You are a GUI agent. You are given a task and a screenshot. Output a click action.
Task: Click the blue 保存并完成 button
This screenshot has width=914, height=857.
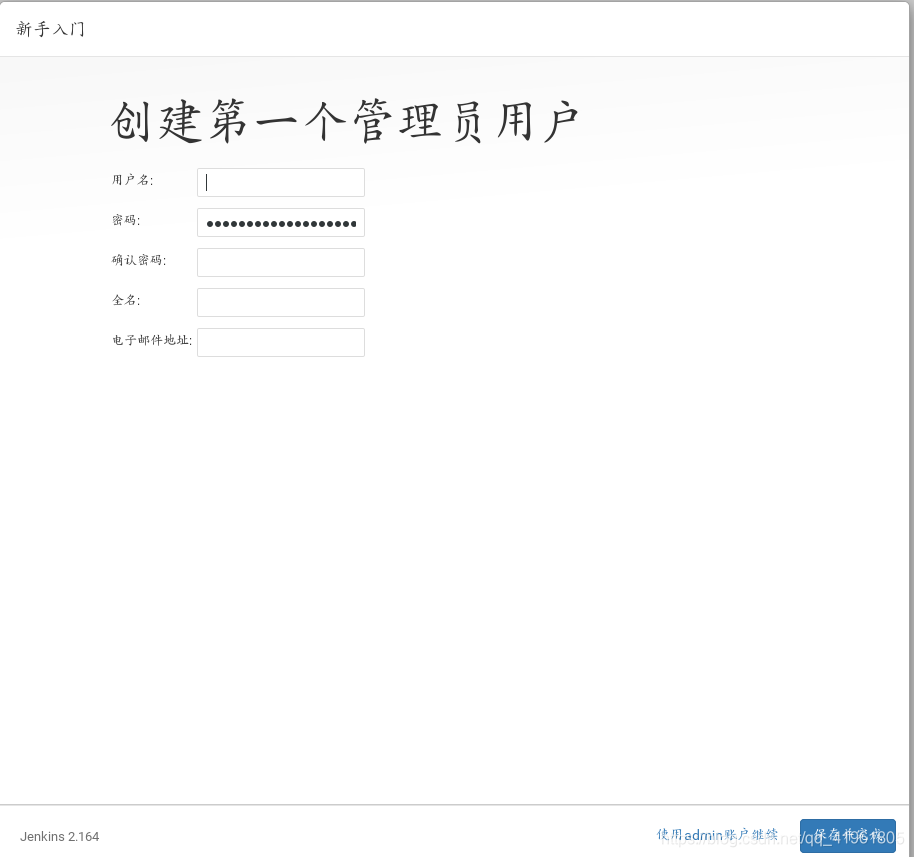[848, 836]
